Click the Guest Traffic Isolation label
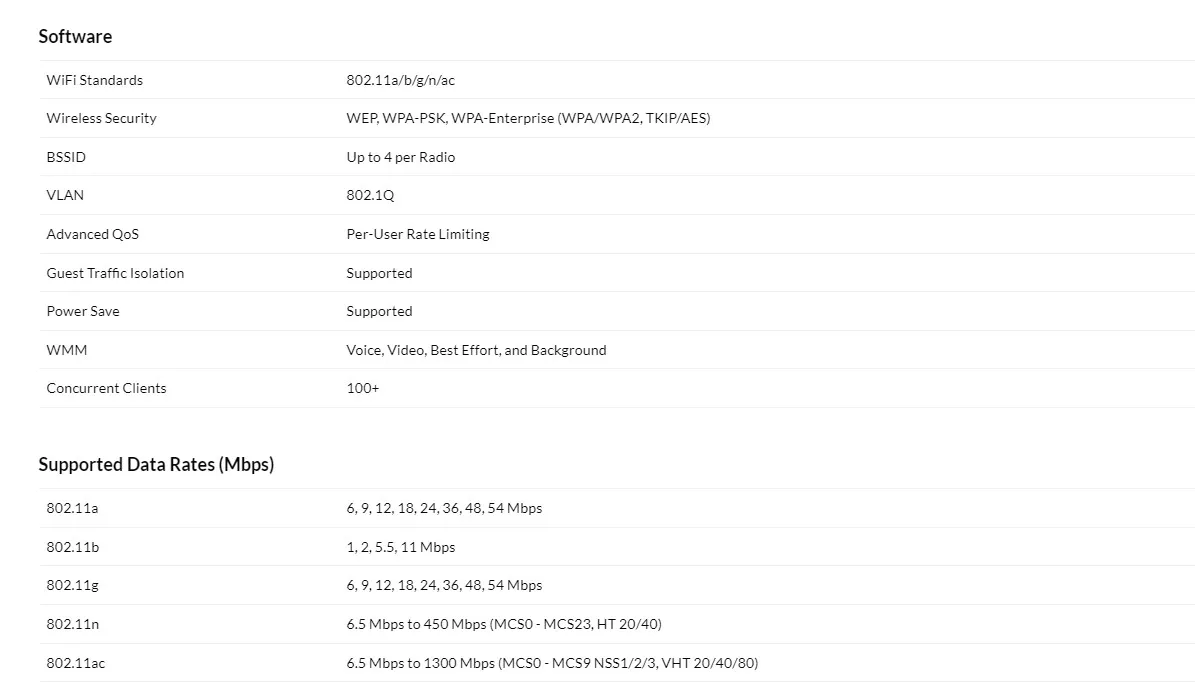Viewport: 1195px width, 695px height. [x=115, y=273]
